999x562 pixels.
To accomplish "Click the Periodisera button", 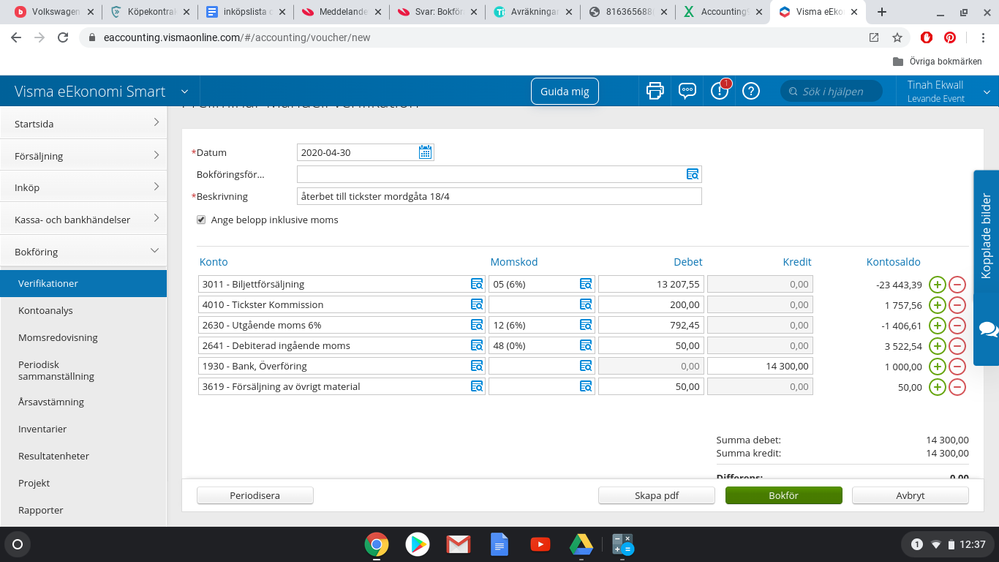I will coord(255,495).
